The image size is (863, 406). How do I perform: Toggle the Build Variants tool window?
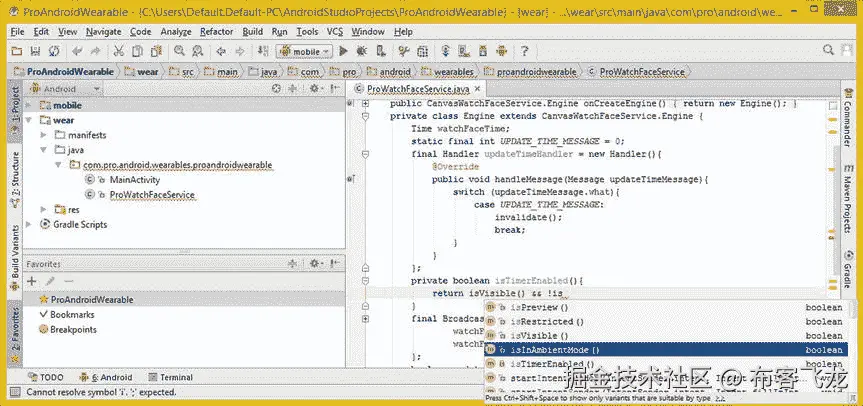(x=15, y=258)
